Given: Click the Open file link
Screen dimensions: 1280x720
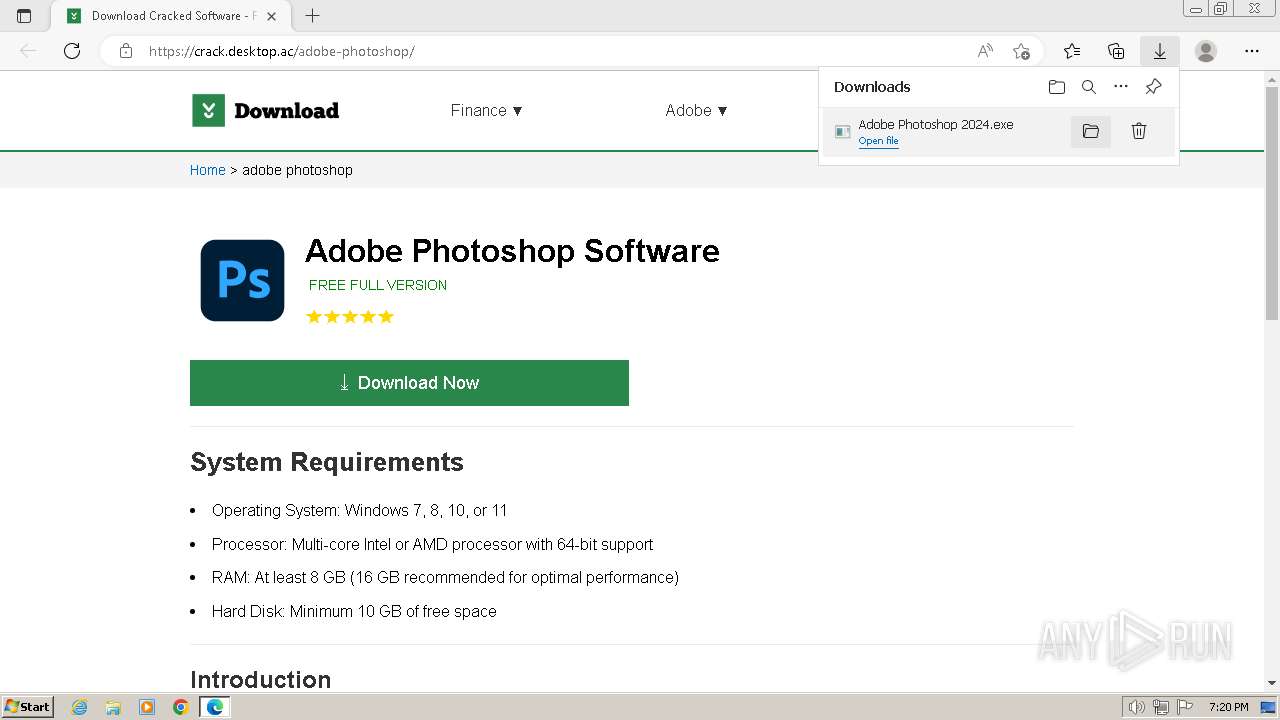Looking at the screenshot, I should [878, 141].
